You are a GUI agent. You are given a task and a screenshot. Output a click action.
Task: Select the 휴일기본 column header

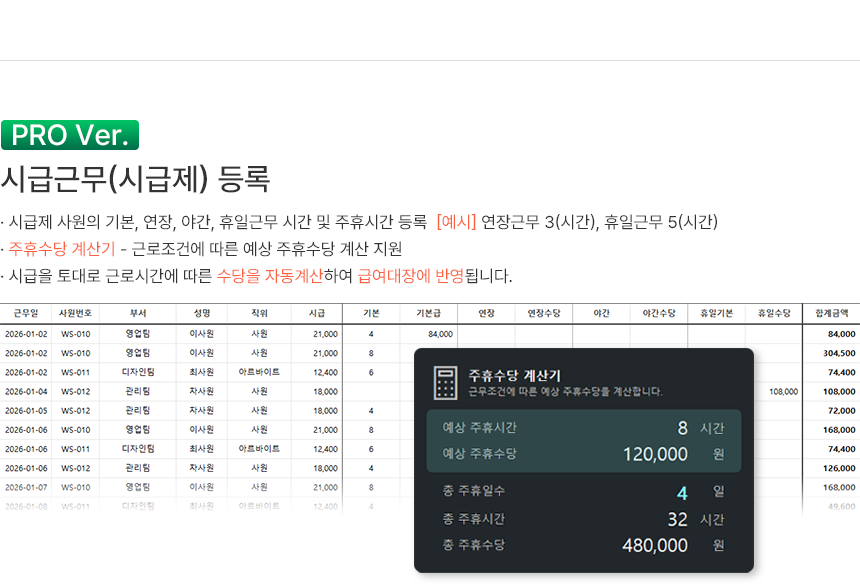716,314
